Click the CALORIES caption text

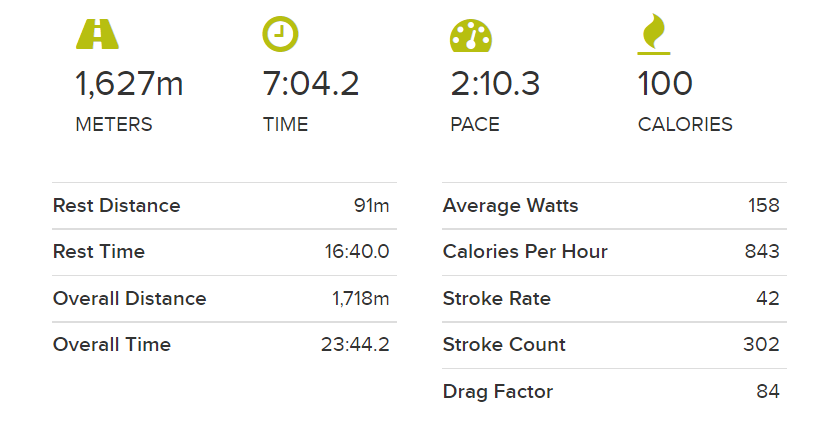pyautogui.click(x=685, y=125)
